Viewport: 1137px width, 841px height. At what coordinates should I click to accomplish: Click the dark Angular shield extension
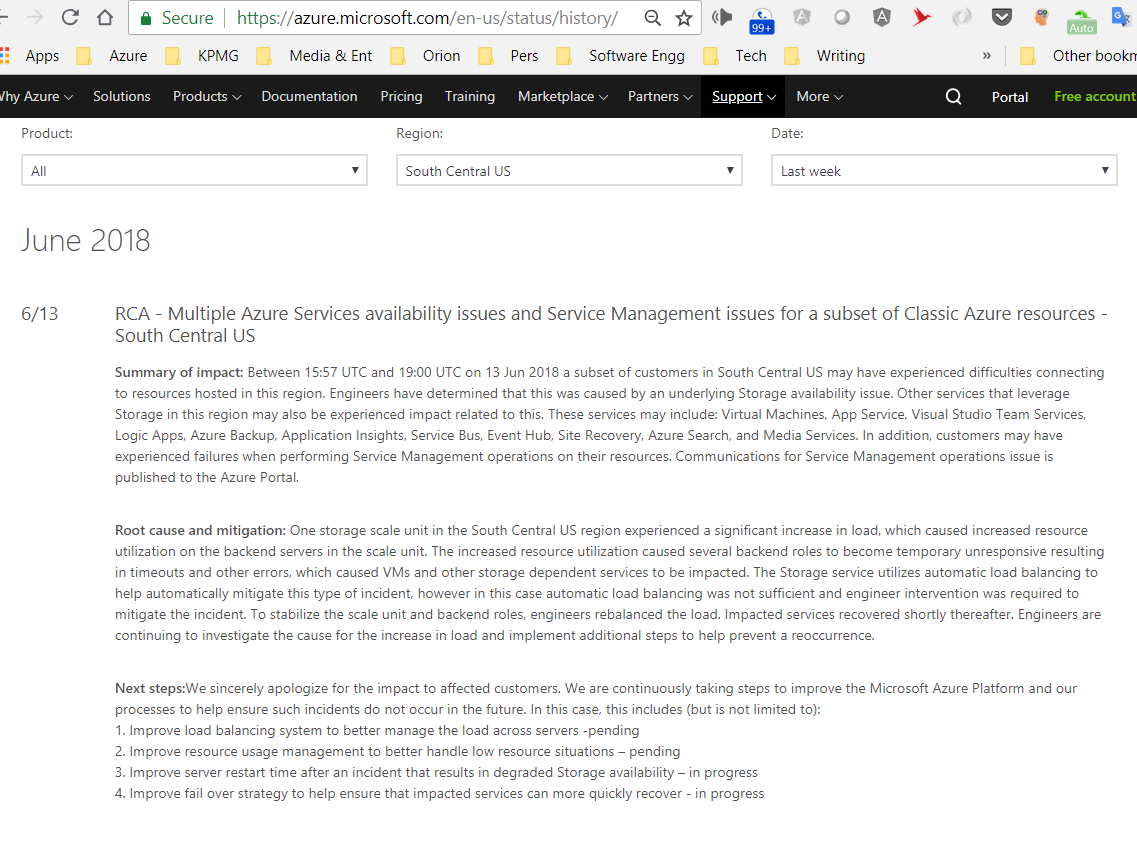tap(882, 17)
